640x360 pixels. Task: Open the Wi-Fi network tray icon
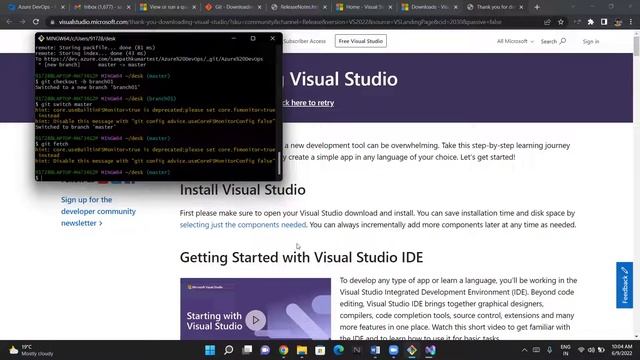[x=581, y=350]
